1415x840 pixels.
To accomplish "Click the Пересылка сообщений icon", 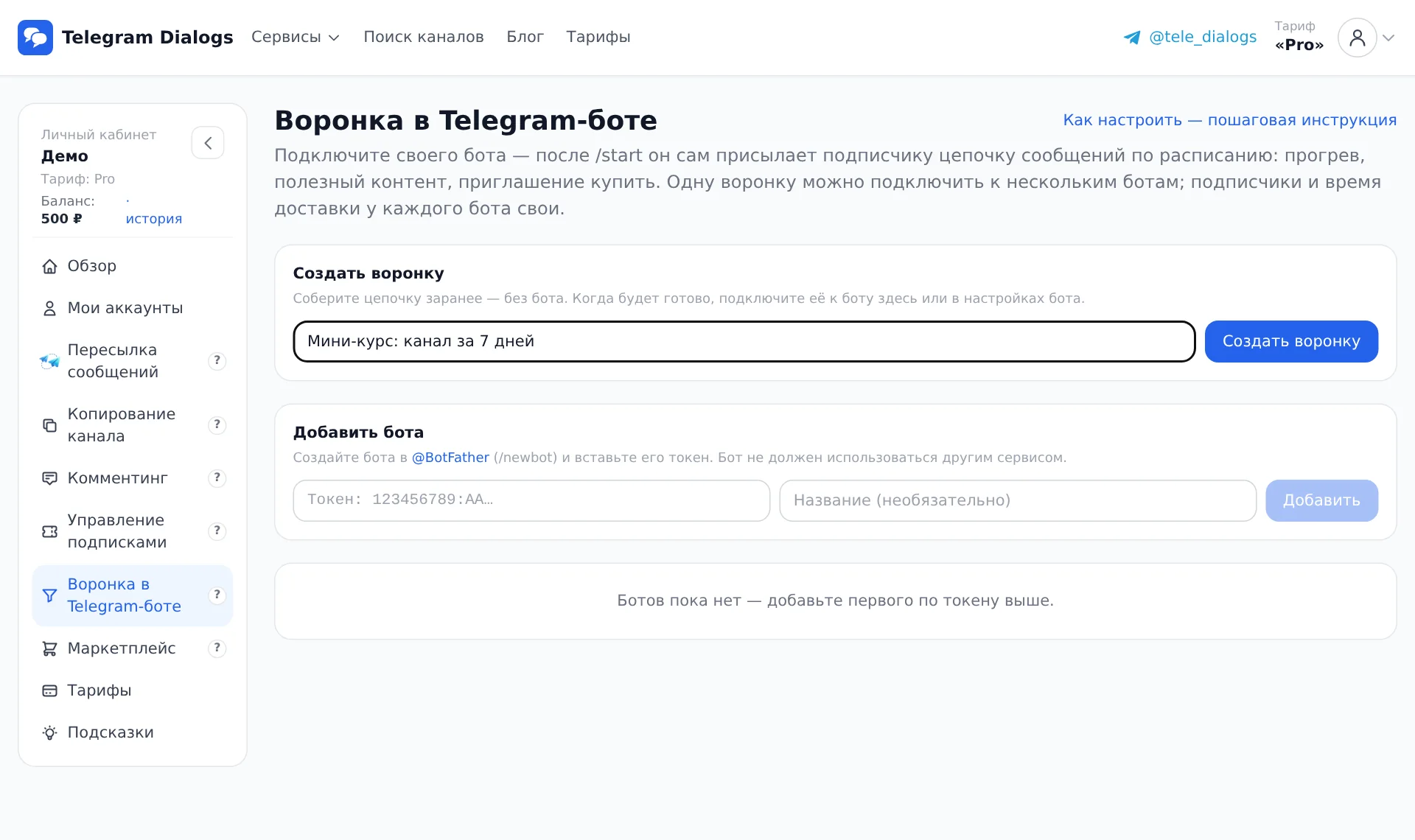I will pyautogui.click(x=49, y=361).
